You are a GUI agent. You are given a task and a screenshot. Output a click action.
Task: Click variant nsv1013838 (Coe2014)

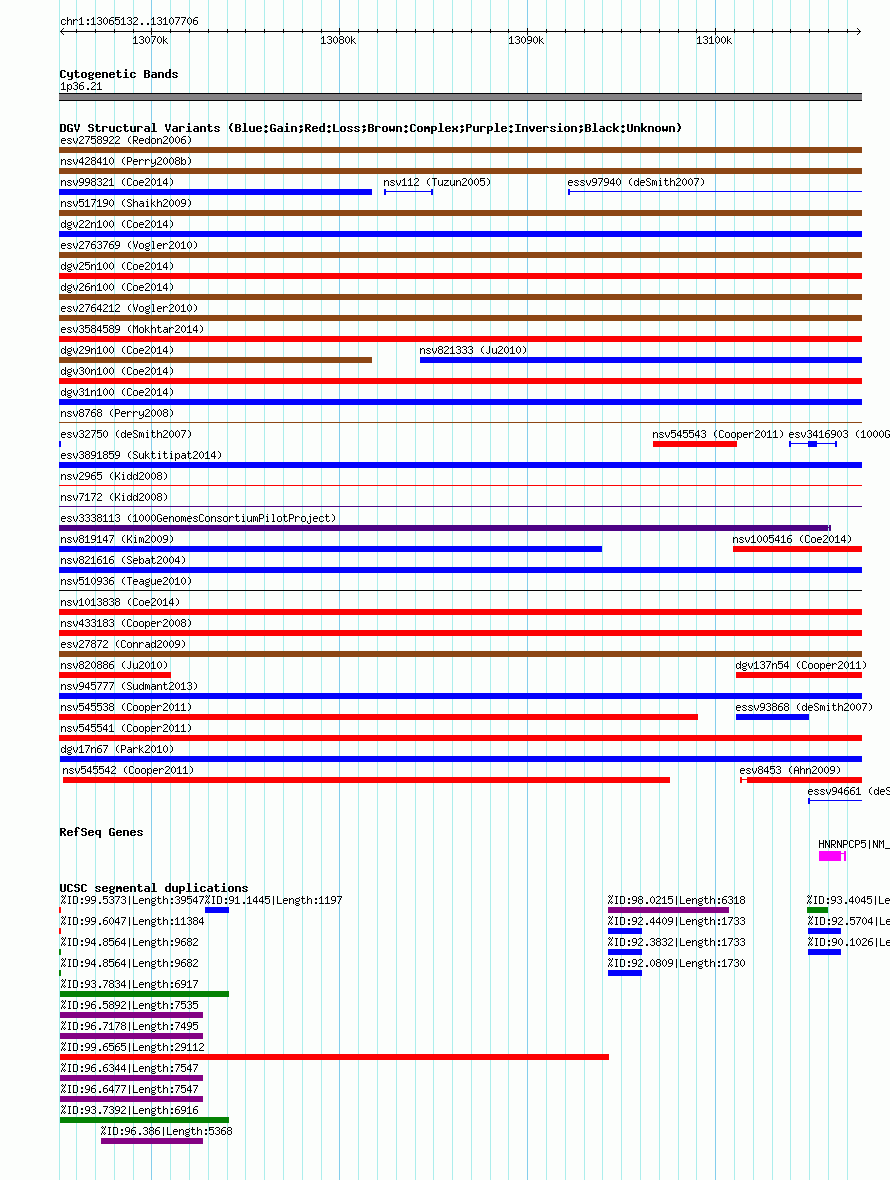coord(120,604)
